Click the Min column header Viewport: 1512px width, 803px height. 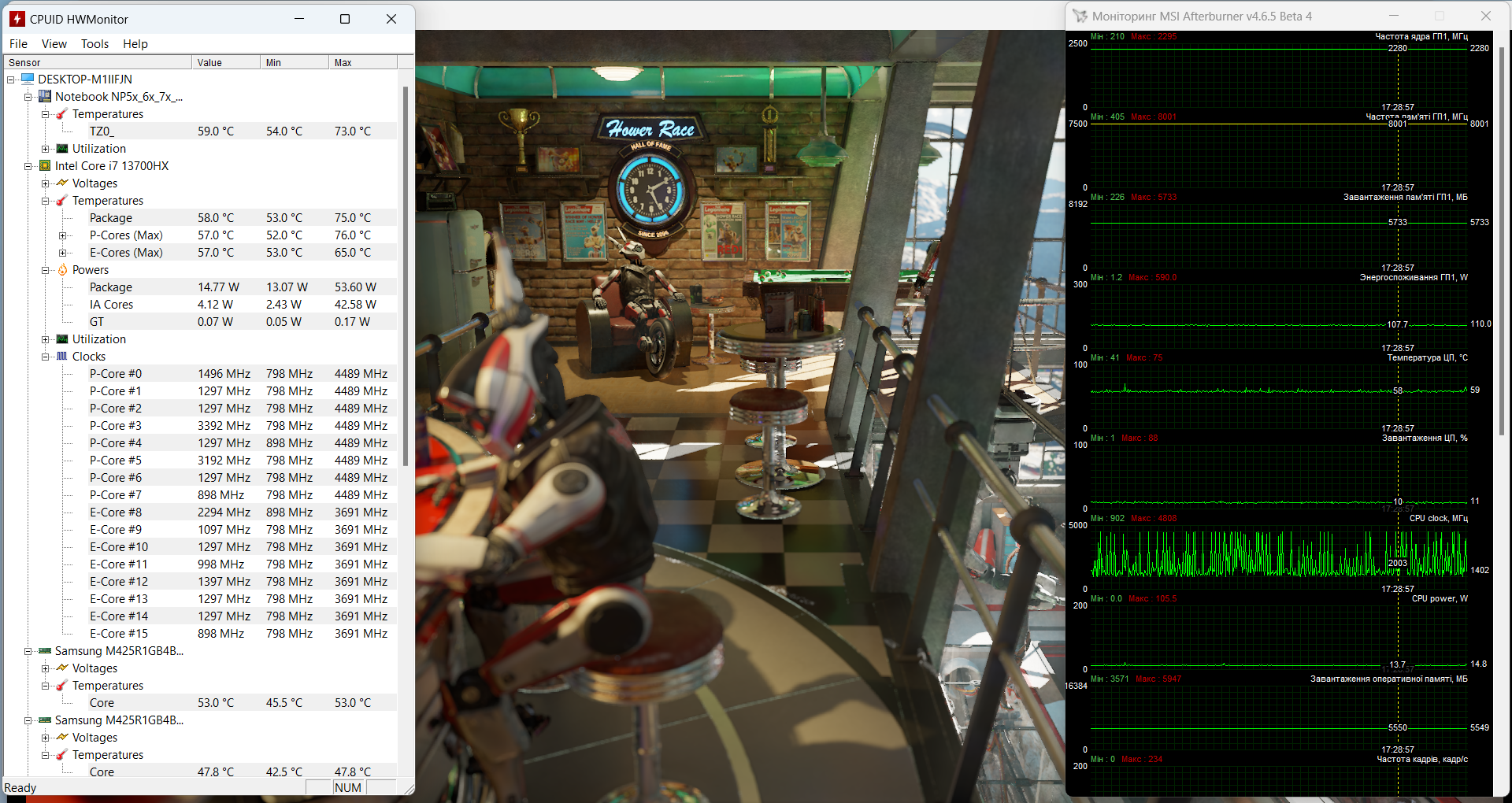point(295,62)
